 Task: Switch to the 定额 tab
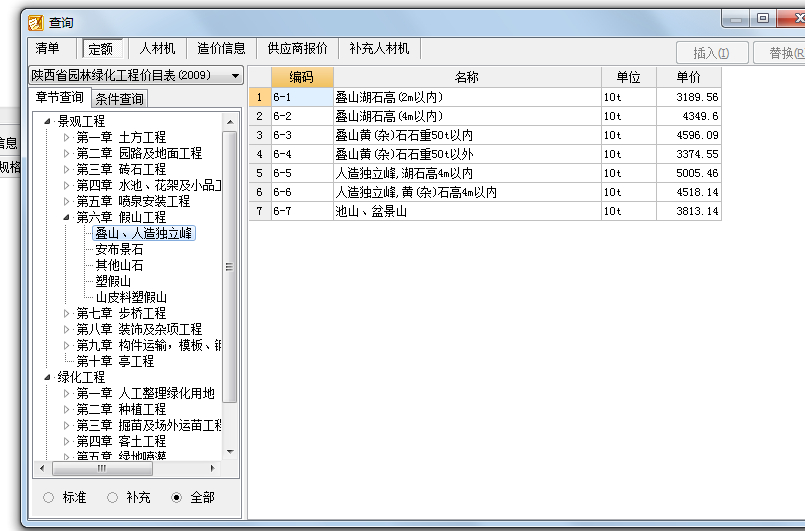[x=101, y=49]
